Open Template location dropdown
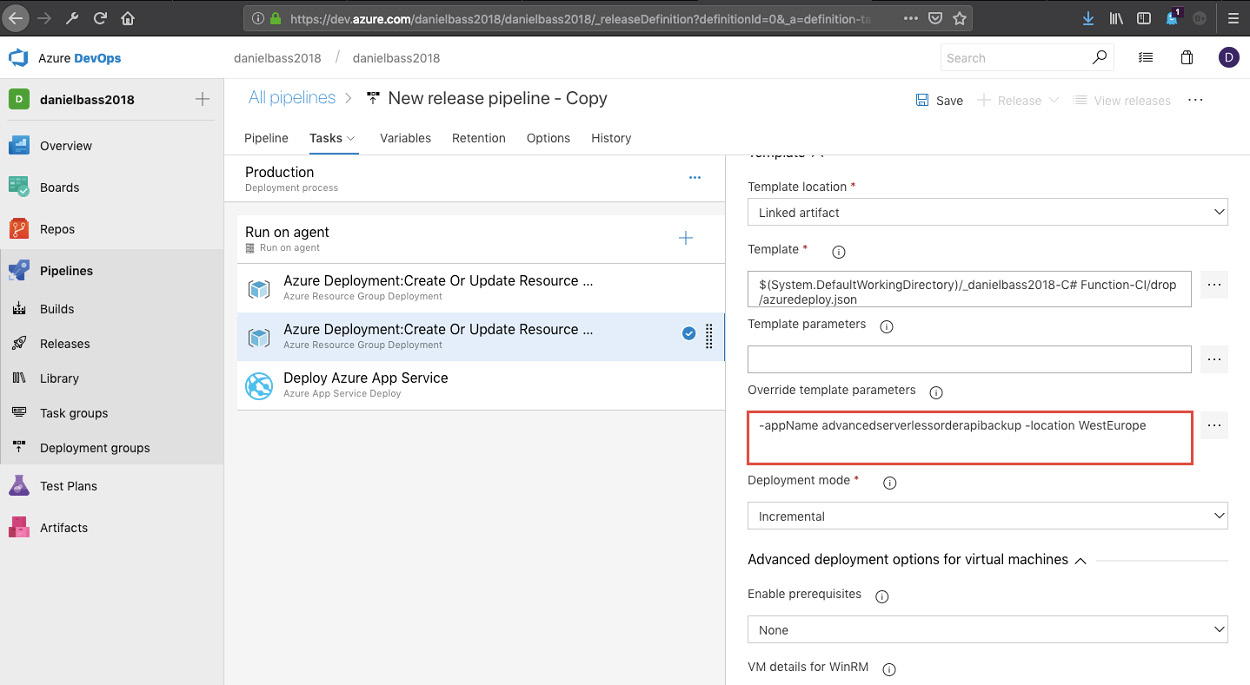This screenshot has height=685, width=1250. pyautogui.click(x=988, y=212)
